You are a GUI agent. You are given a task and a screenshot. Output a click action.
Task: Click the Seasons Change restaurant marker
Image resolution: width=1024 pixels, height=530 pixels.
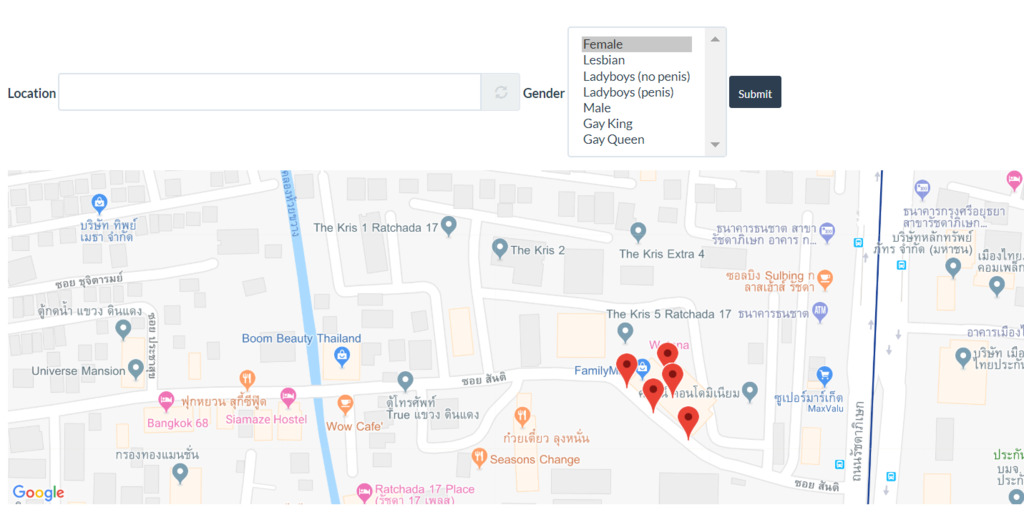[x=479, y=457]
